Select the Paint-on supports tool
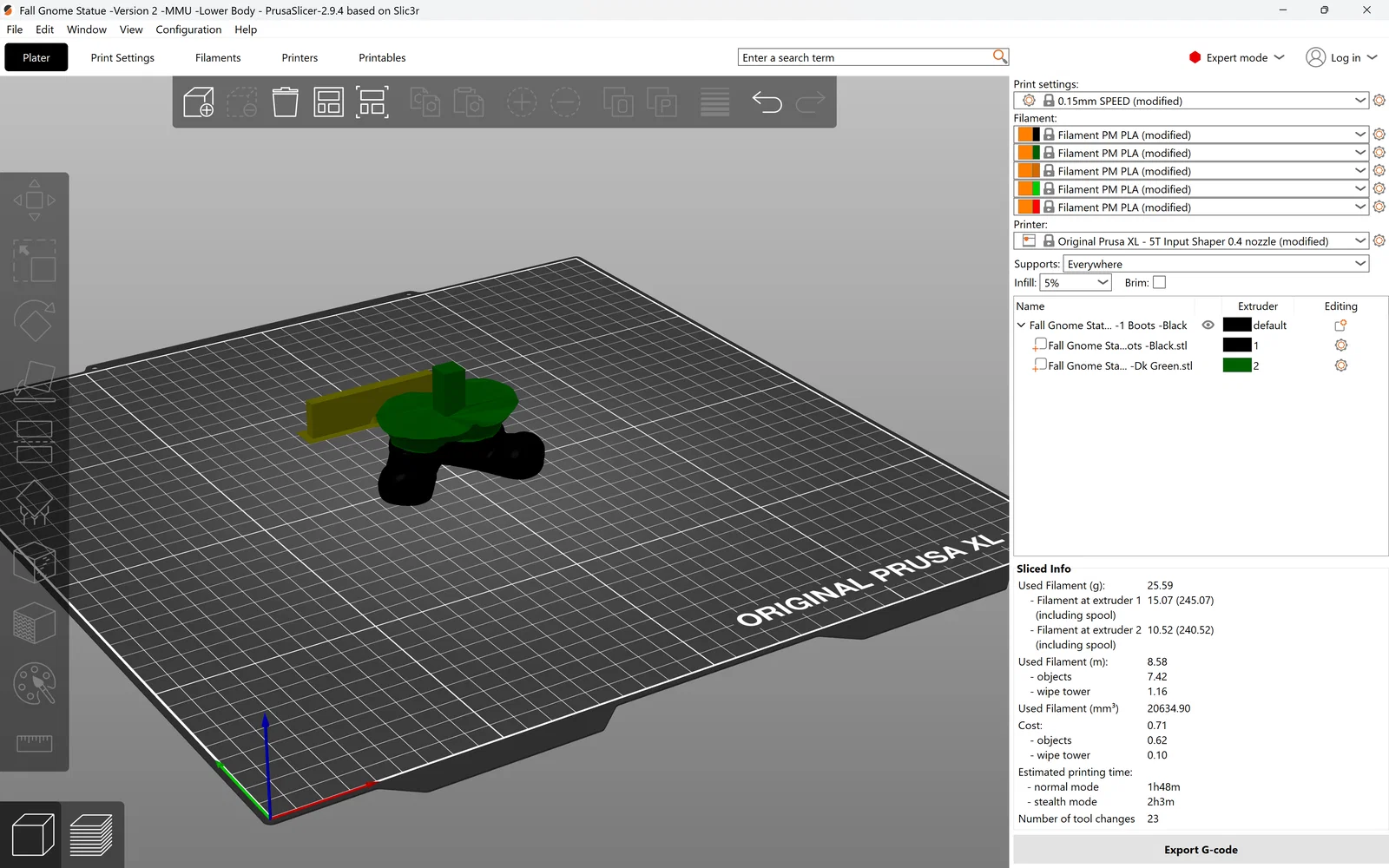Viewport: 1389px width, 868px height. (x=35, y=503)
